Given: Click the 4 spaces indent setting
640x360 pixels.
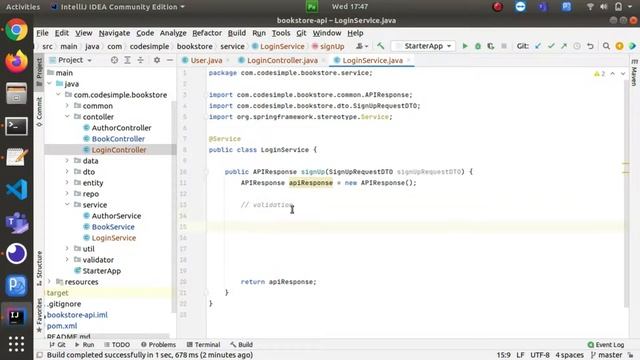Looking at the screenshot, I should click(x=569, y=355).
